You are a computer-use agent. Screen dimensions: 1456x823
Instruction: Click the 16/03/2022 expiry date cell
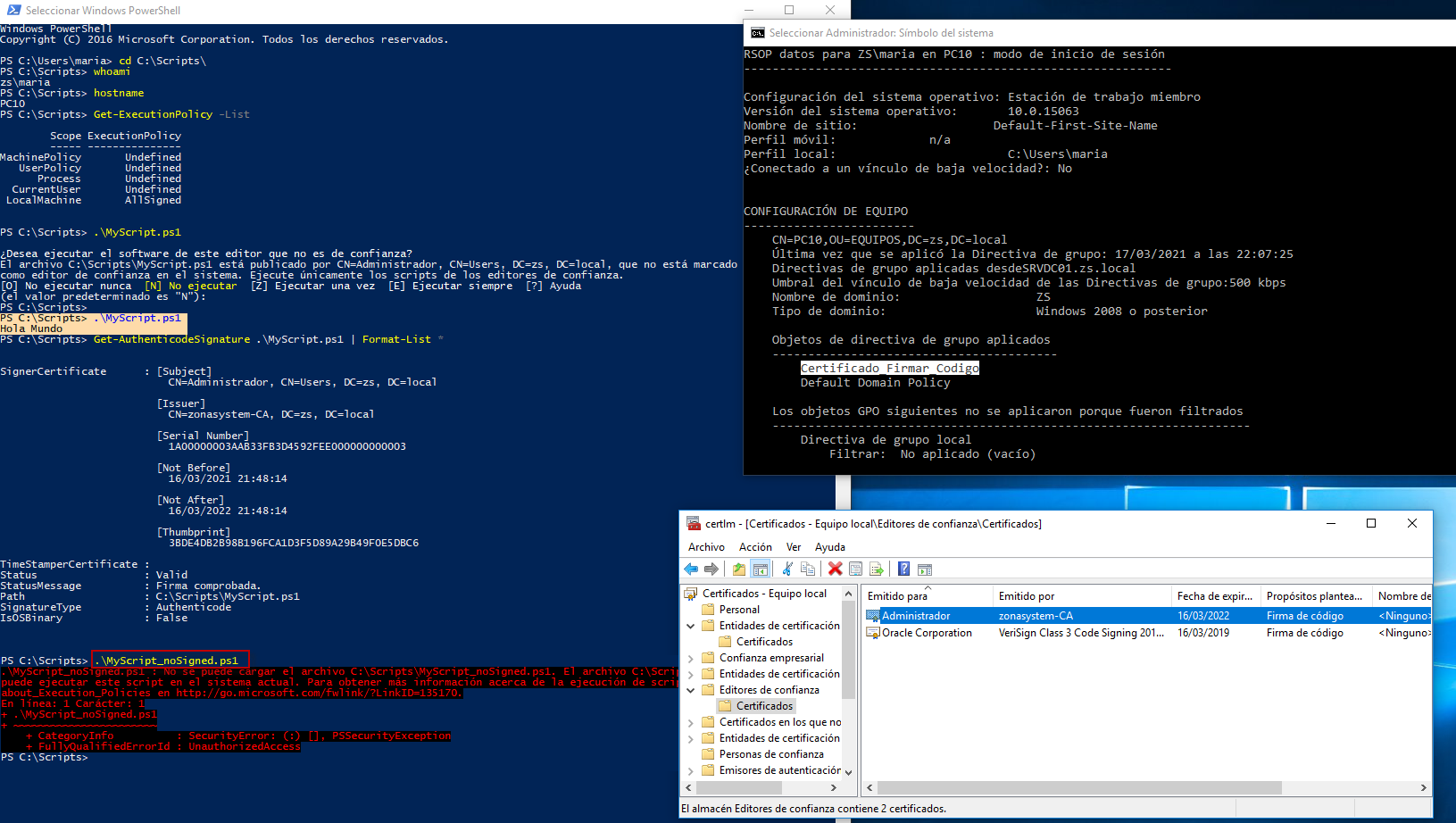pyautogui.click(x=1203, y=616)
